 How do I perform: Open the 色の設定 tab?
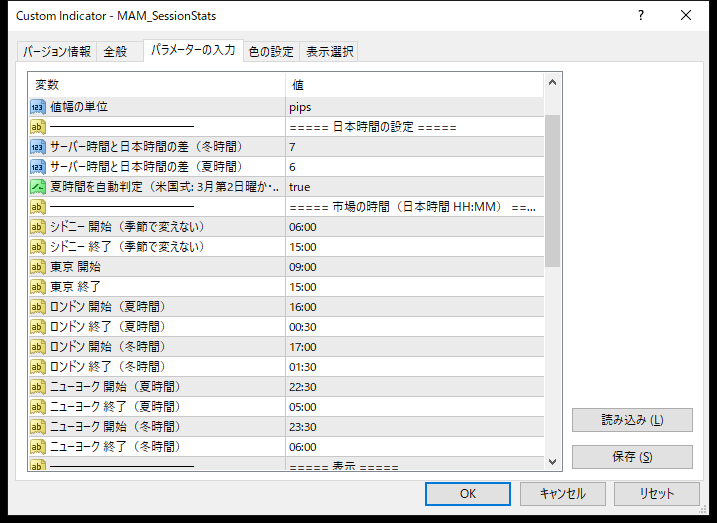click(271, 51)
